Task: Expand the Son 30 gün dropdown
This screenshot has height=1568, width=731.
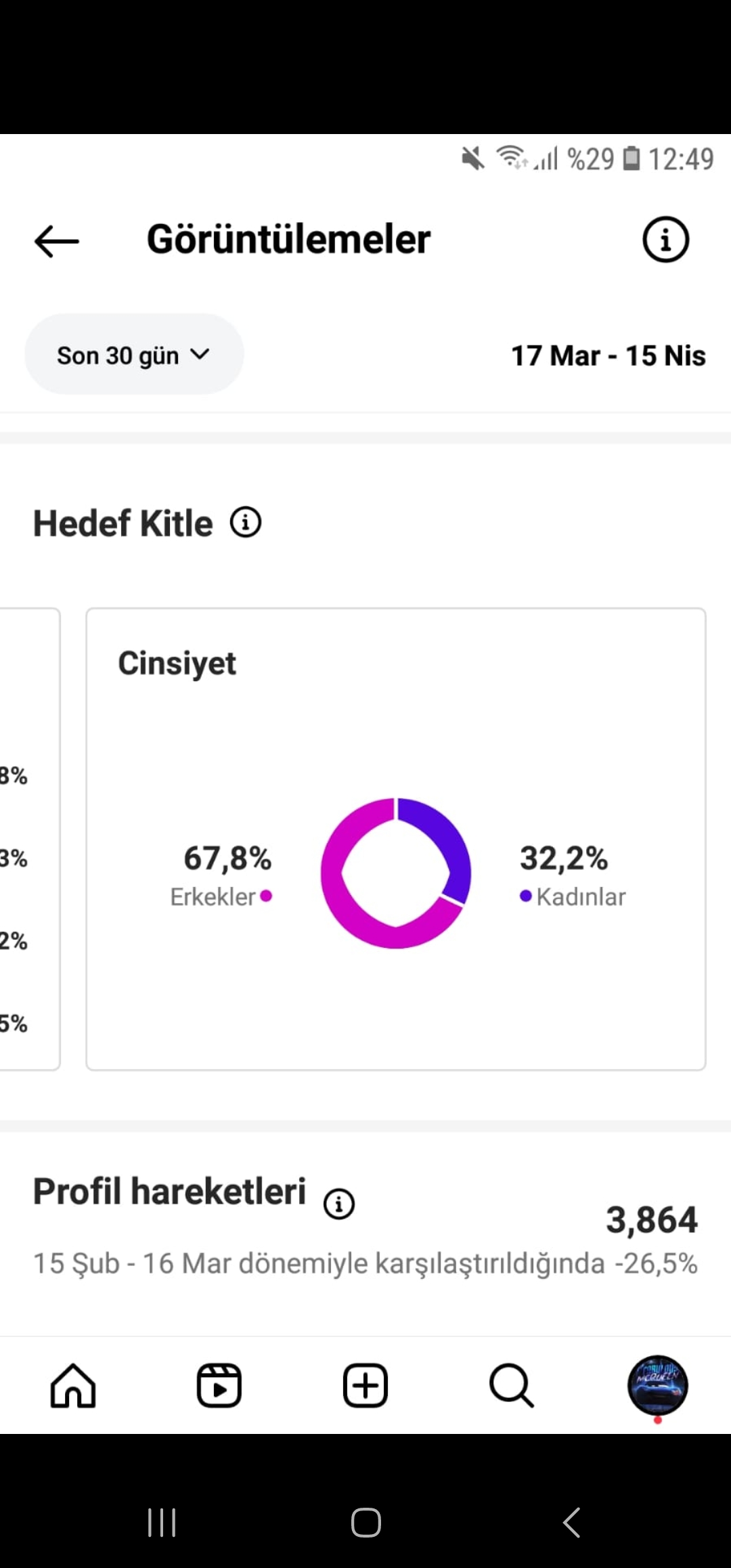Action: (134, 354)
